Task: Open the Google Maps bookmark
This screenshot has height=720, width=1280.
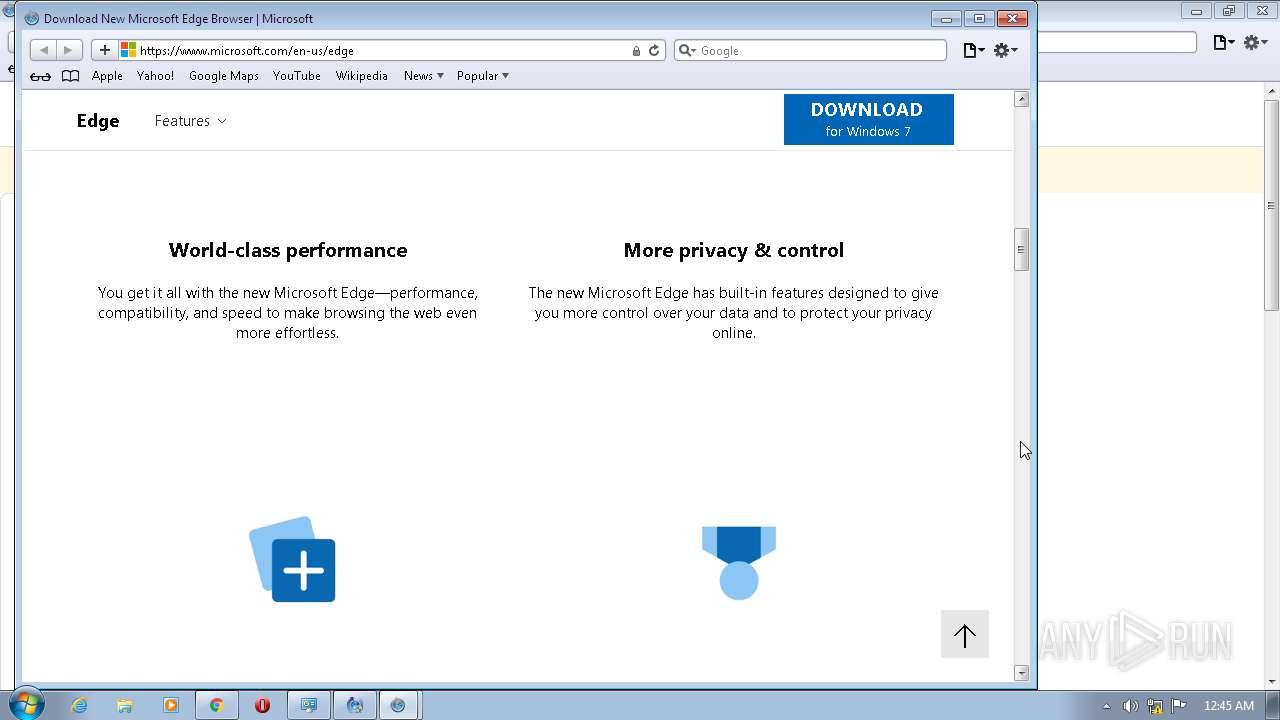Action: pos(224,76)
